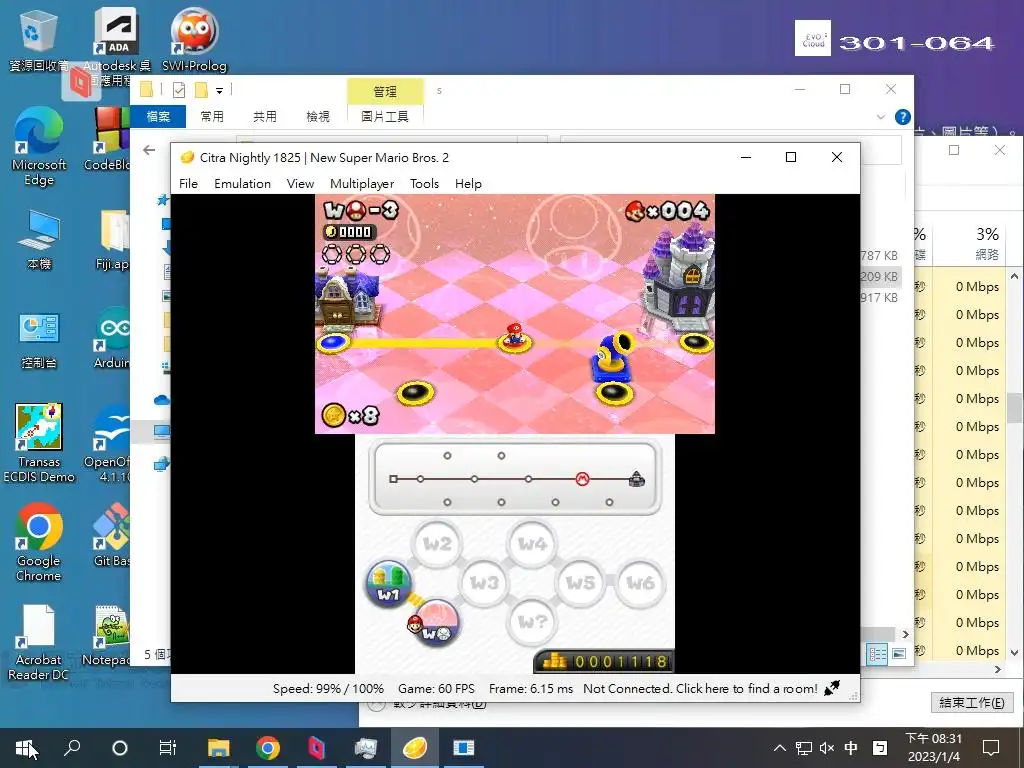Screen dimensions: 1024x768
Task: Click the 管理 contextual tab in File Explorer
Action: click(x=385, y=91)
